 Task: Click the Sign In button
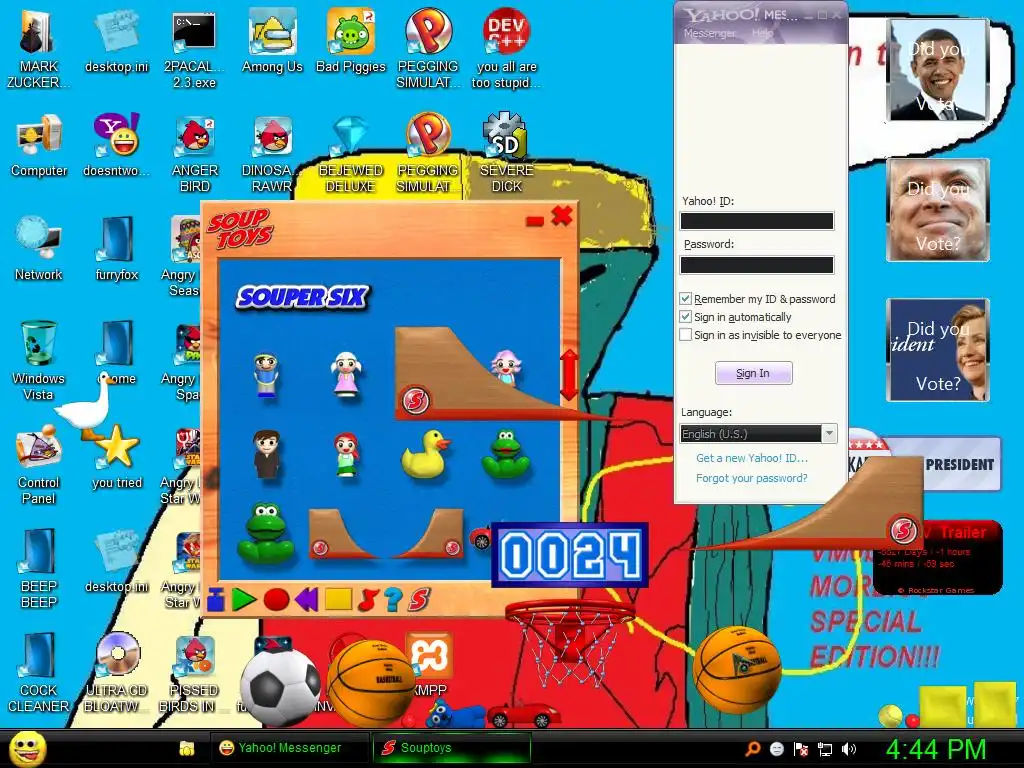754,373
